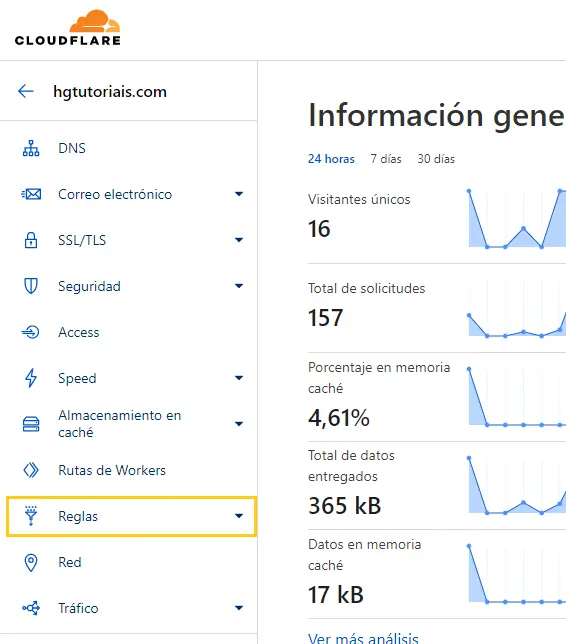Select the 24 horas range
The image size is (566, 644).
click(331, 159)
